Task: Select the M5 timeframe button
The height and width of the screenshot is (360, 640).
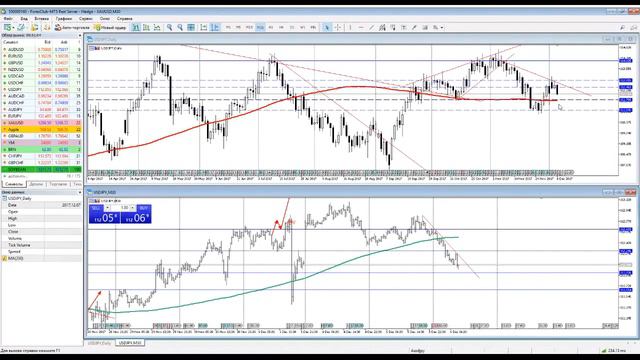Action: coord(239,27)
